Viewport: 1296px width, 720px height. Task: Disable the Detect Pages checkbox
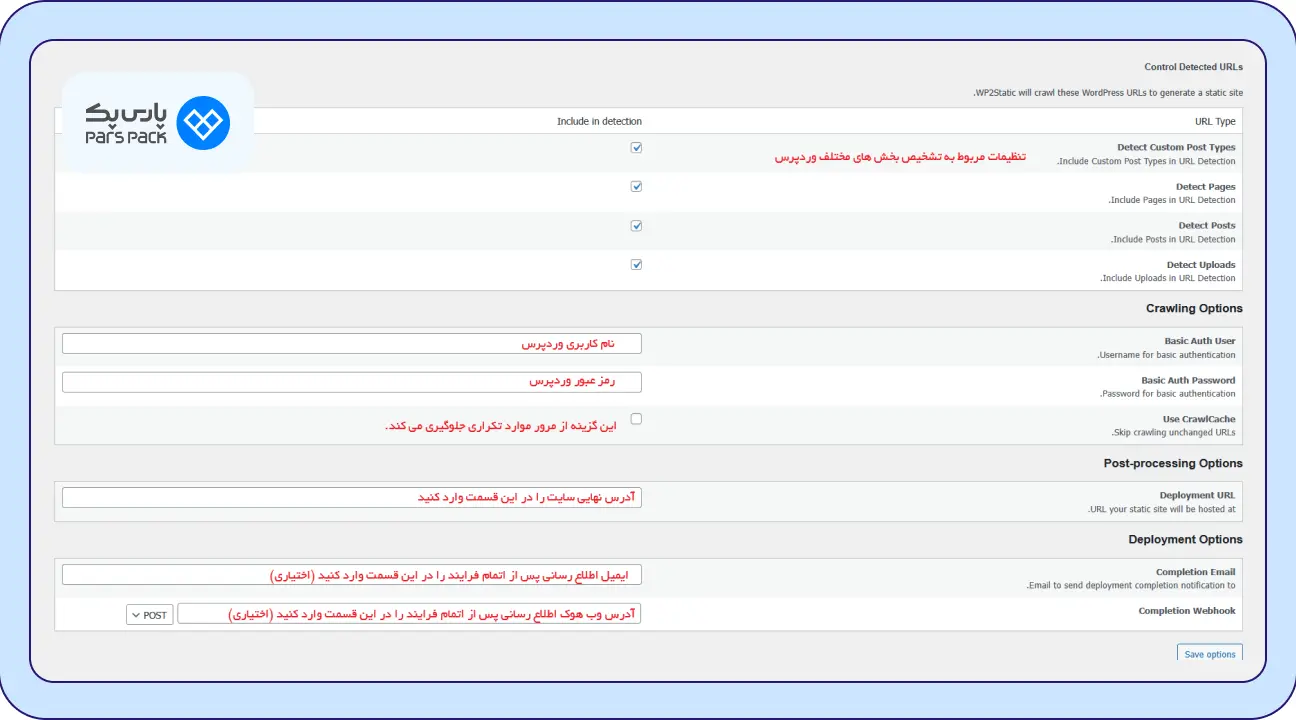[x=637, y=186]
